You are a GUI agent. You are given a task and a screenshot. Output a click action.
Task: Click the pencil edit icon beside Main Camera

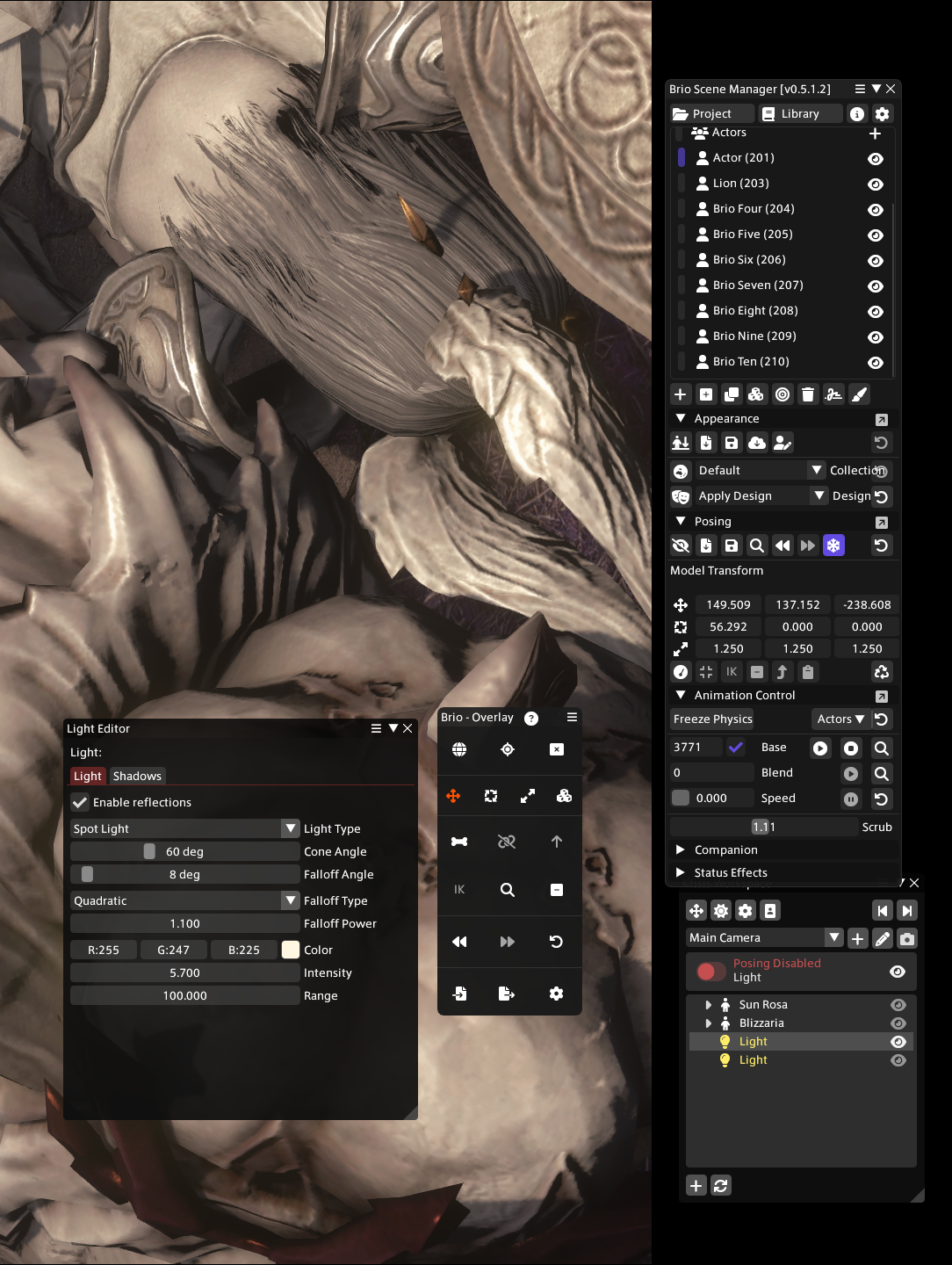tap(883, 938)
